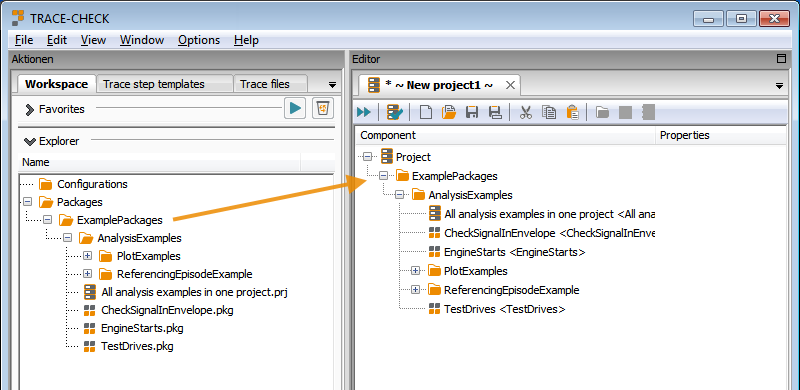Copy selection using the copy icon

(x=549, y=112)
